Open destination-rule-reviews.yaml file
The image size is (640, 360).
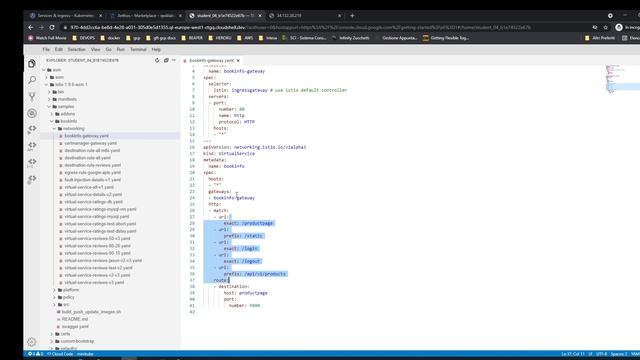click(x=92, y=165)
